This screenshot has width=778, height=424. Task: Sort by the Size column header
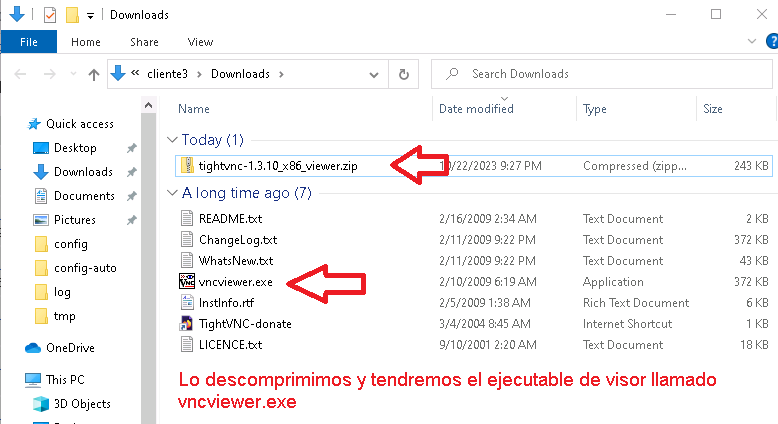click(713, 109)
